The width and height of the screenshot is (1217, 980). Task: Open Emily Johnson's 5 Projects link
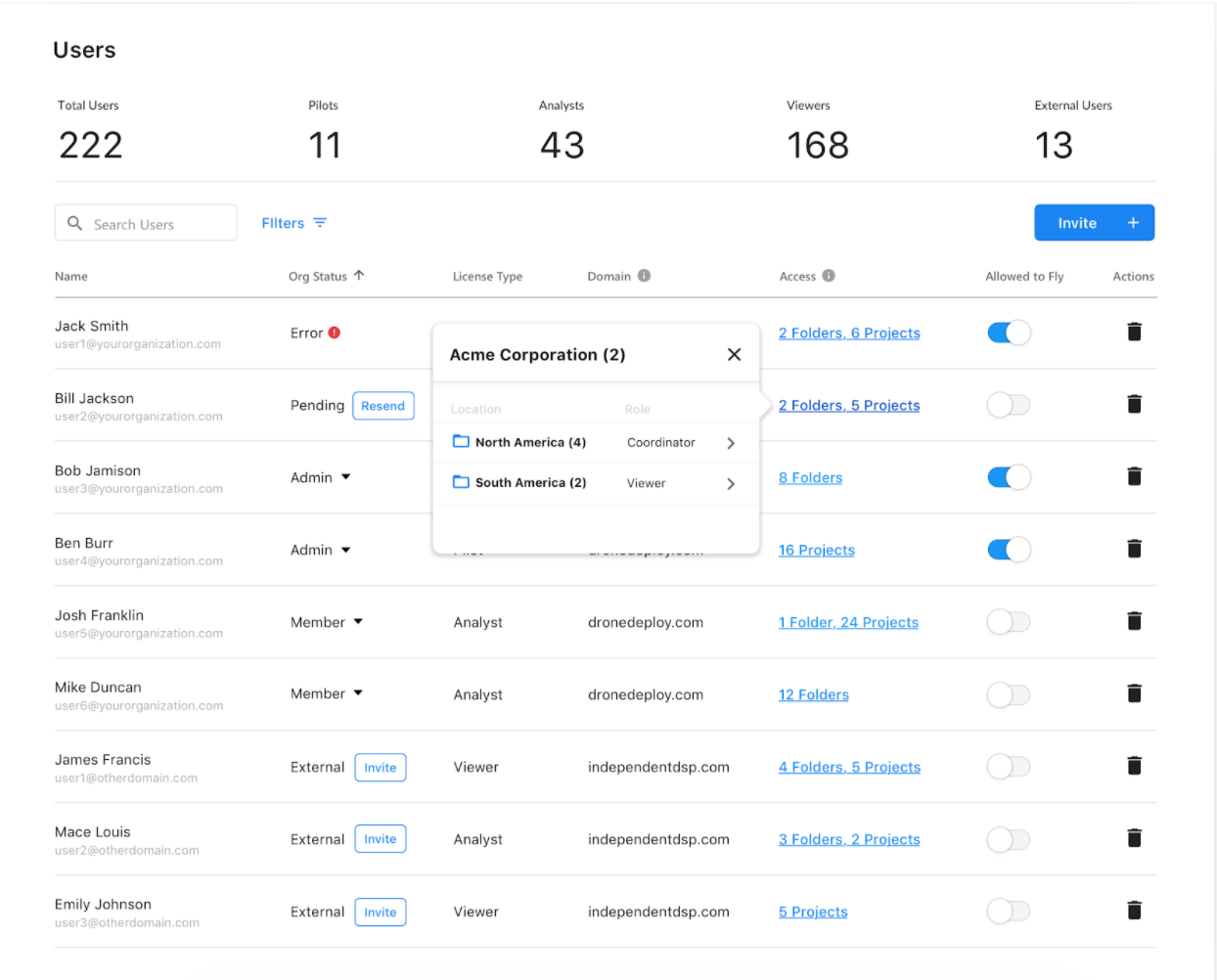click(x=813, y=912)
